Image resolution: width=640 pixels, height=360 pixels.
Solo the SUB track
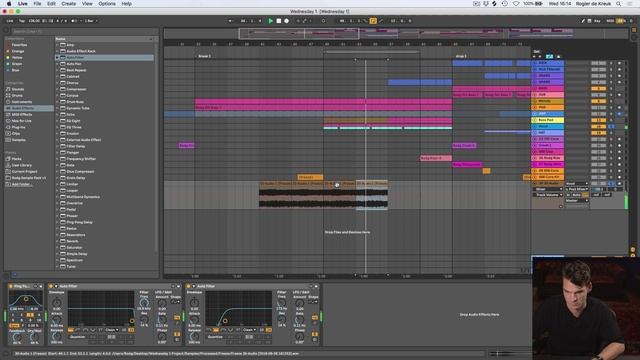(611, 95)
